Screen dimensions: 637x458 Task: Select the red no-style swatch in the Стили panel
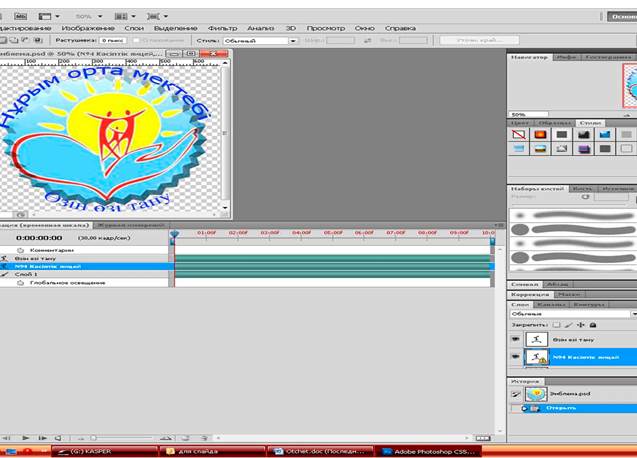(x=518, y=134)
